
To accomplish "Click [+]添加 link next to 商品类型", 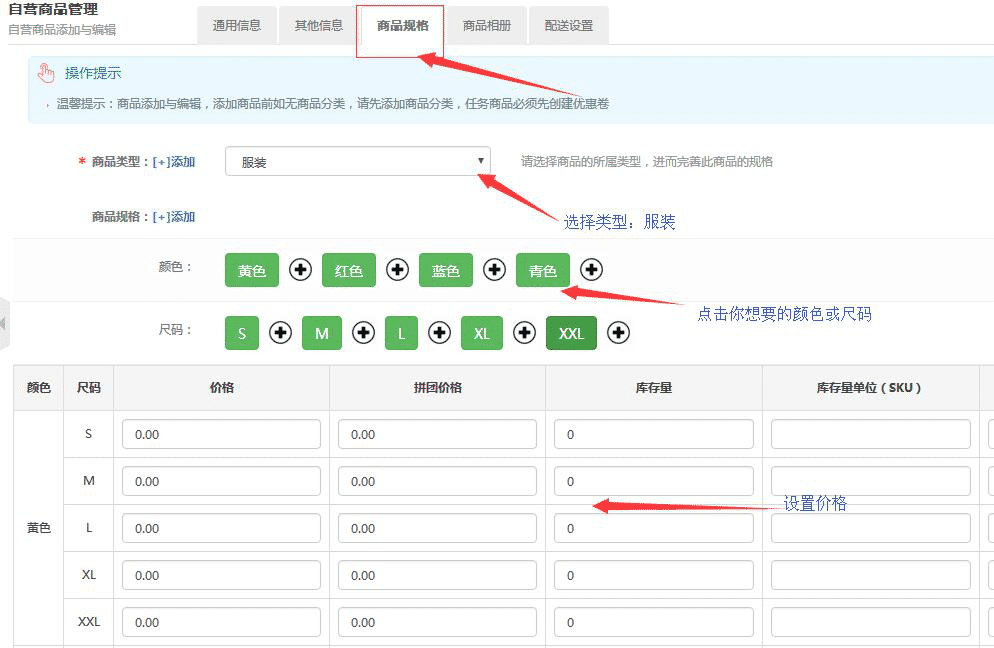I will pos(173,161).
